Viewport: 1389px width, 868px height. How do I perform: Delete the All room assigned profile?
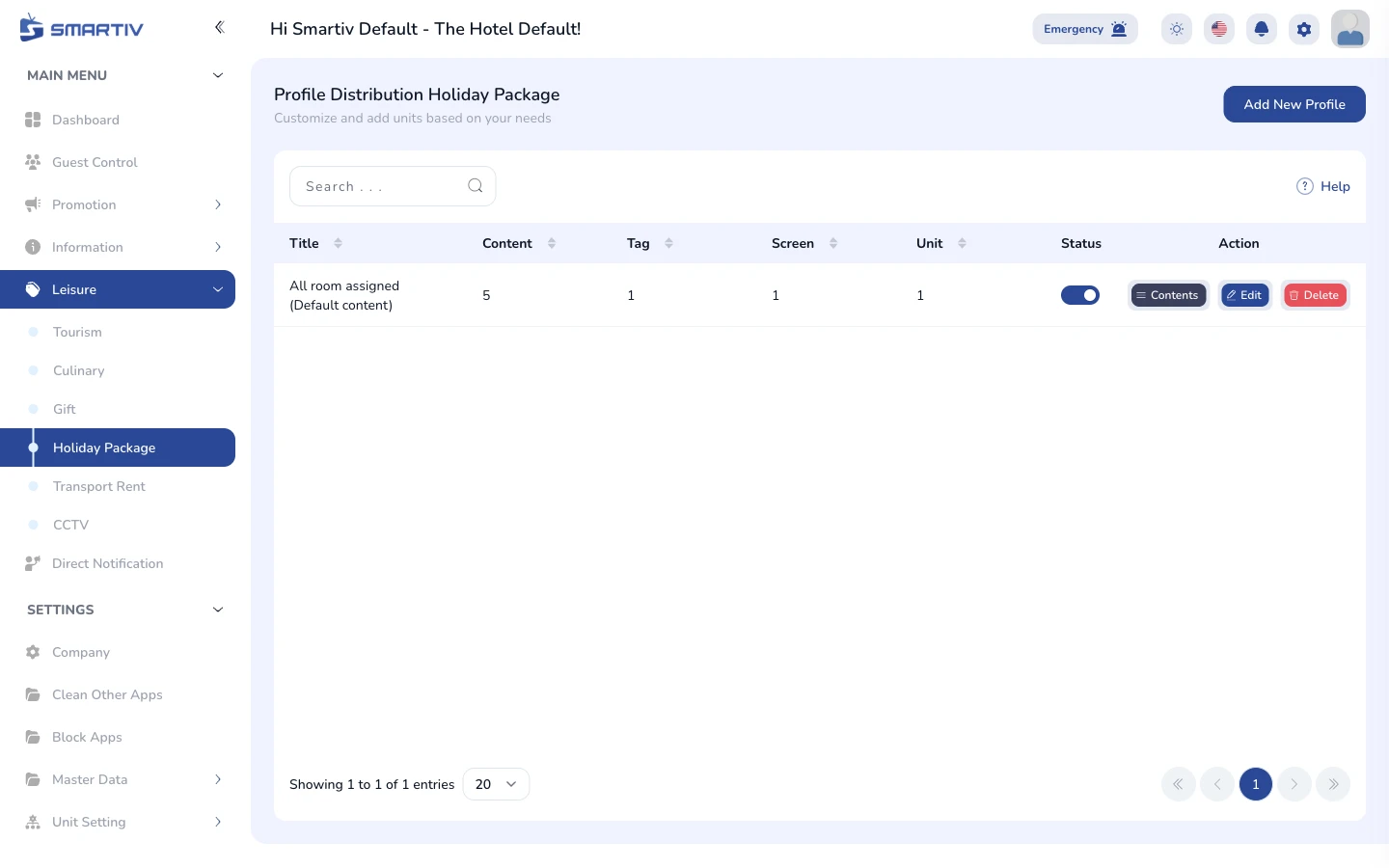[x=1316, y=295]
